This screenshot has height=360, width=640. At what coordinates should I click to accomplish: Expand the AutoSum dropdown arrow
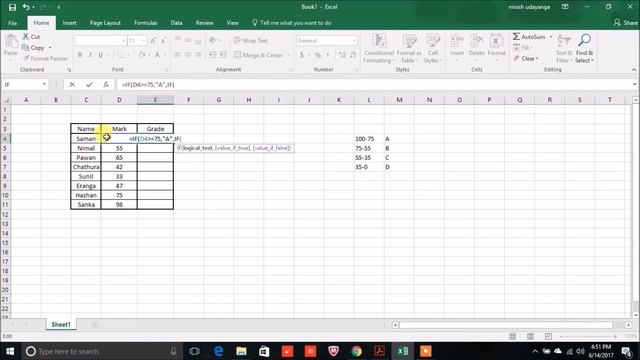click(x=551, y=37)
